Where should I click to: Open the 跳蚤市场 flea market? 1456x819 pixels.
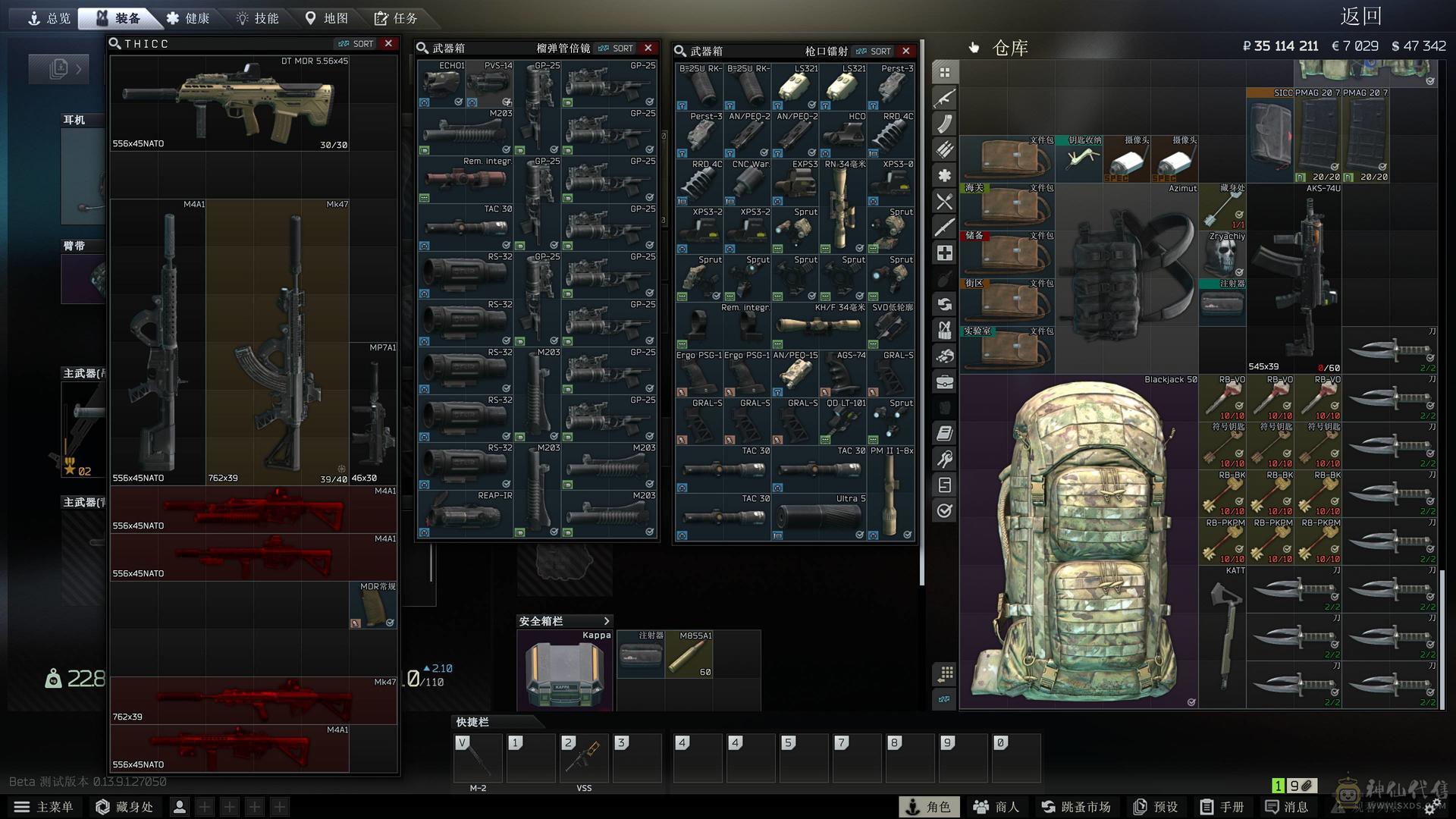click(1076, 807)
